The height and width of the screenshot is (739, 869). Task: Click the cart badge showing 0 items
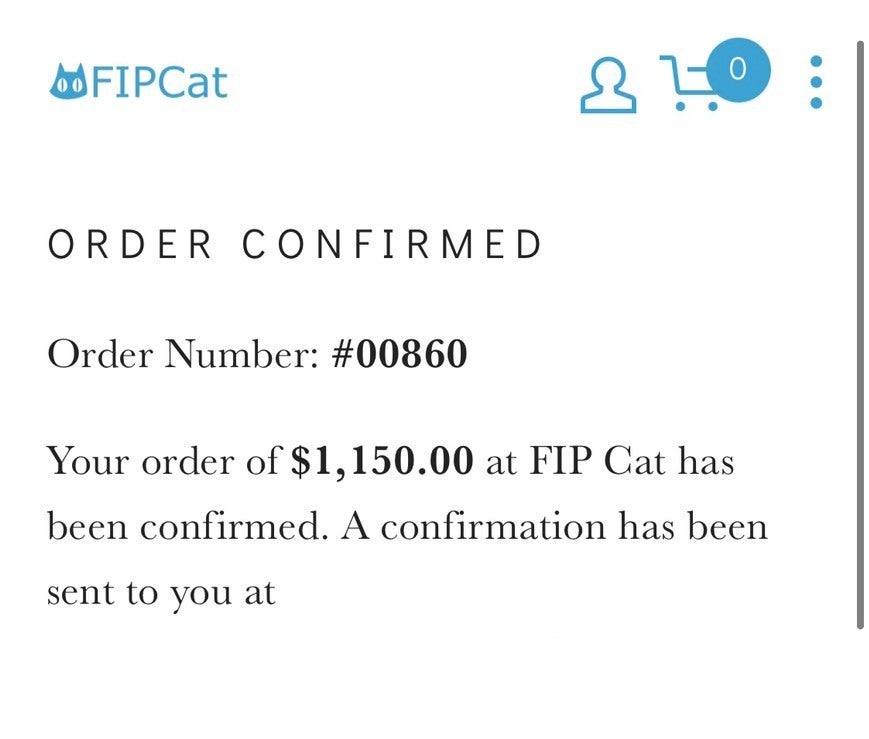[x=738, y=69]
